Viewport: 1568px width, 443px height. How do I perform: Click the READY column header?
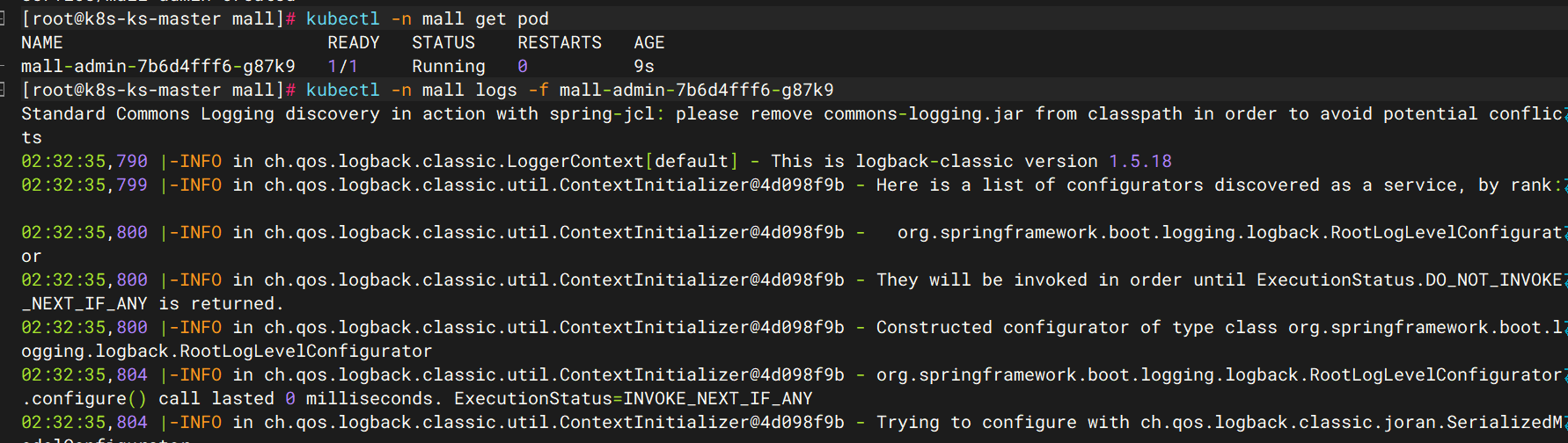(x=353, y=43)
